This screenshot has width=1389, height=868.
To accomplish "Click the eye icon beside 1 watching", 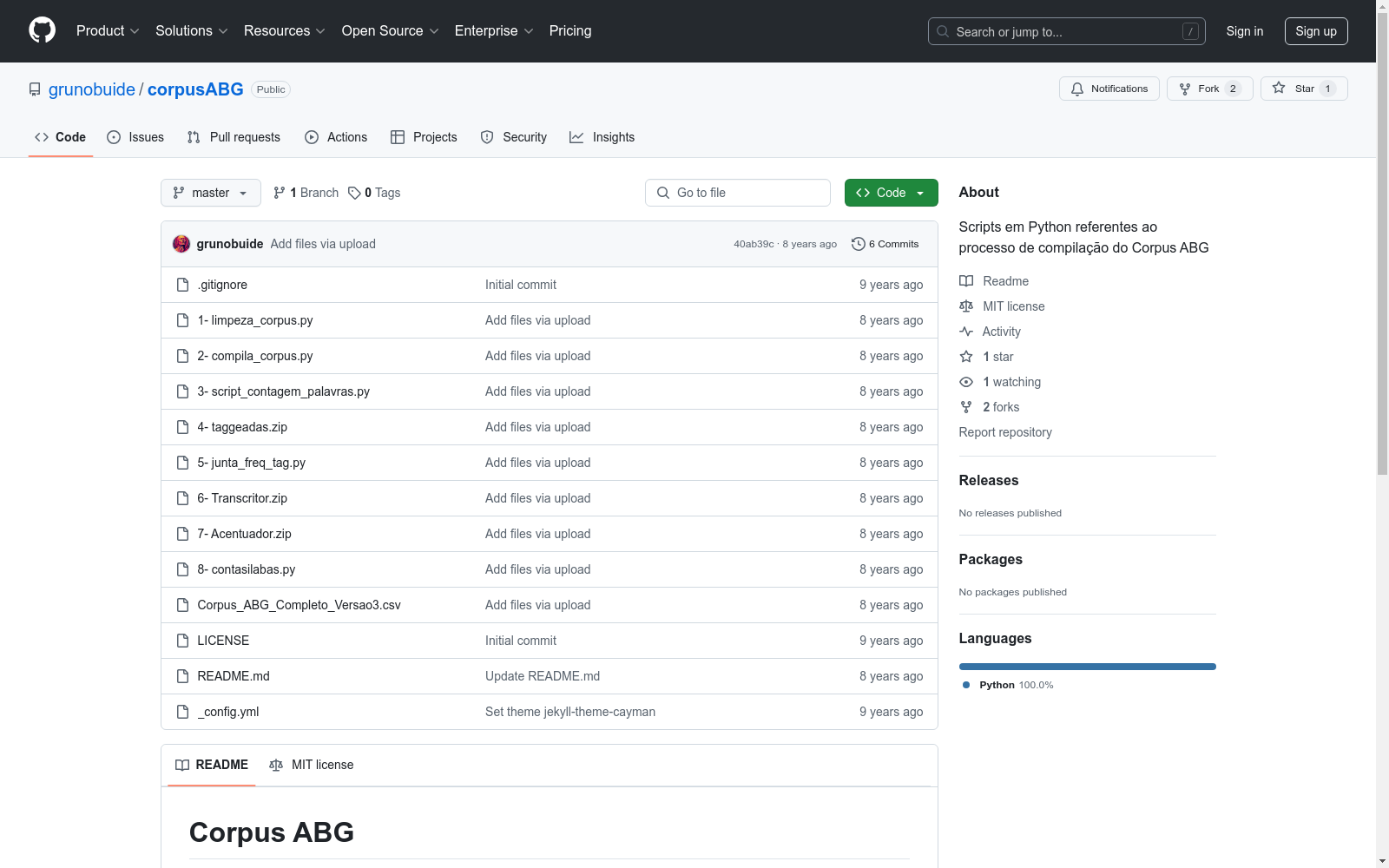I will coord(966,382).
